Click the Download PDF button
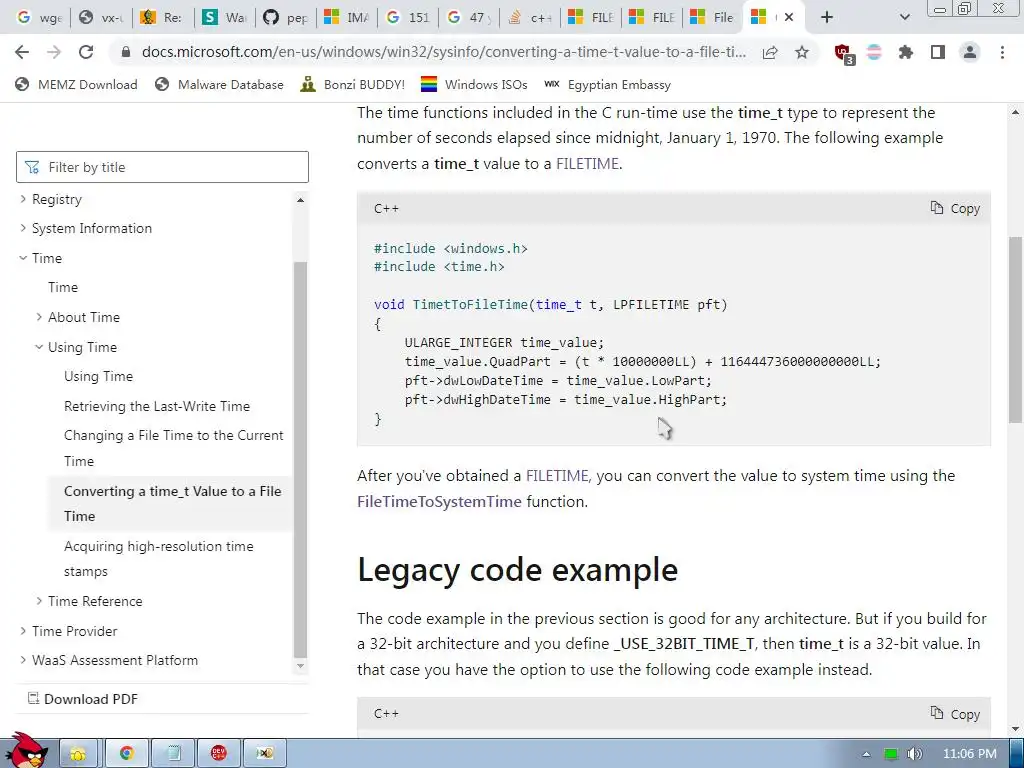The image size is (1024, 768). [83, 699]
